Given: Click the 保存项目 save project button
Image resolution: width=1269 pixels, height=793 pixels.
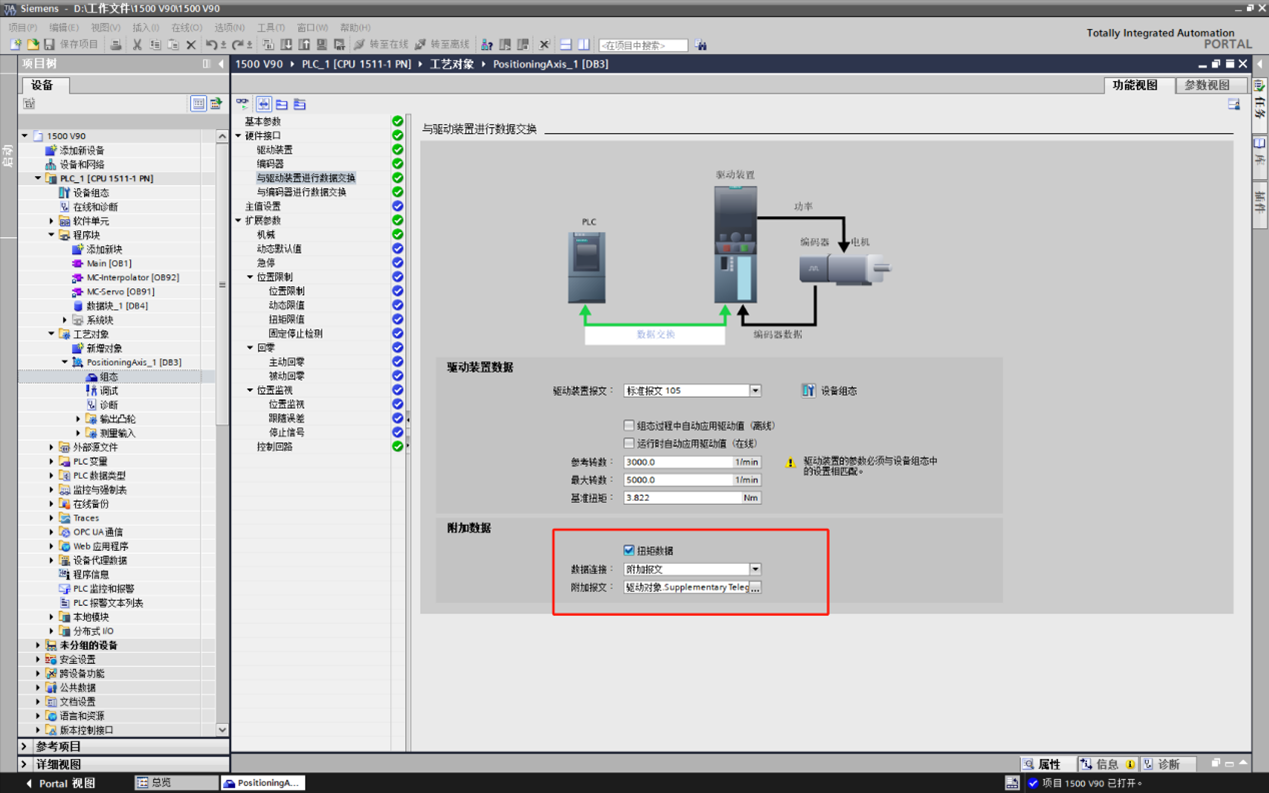Looking at the screenshot, I should click(71, 45).
